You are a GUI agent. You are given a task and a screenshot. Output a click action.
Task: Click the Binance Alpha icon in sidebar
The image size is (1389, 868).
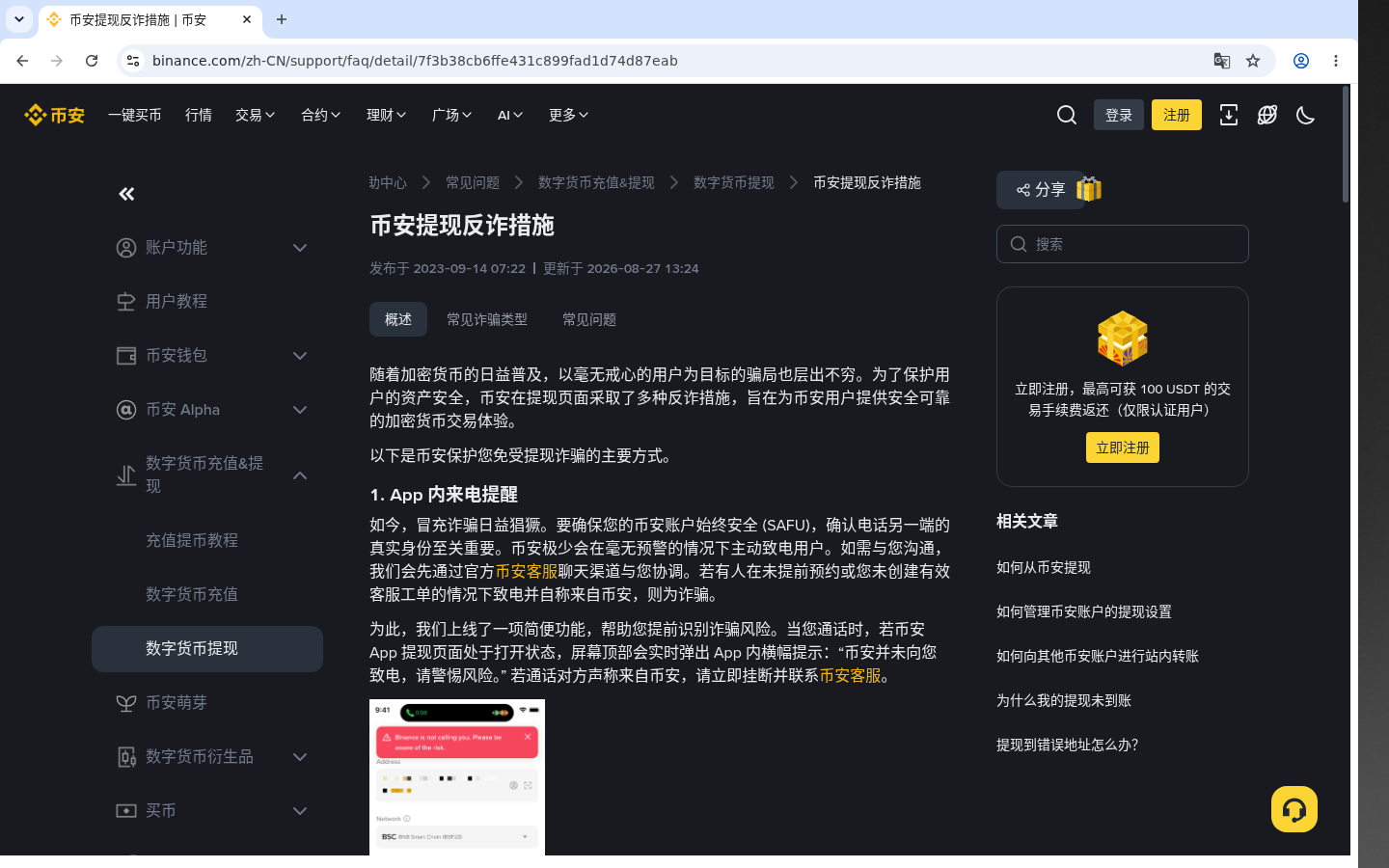(x=126, y=410)
